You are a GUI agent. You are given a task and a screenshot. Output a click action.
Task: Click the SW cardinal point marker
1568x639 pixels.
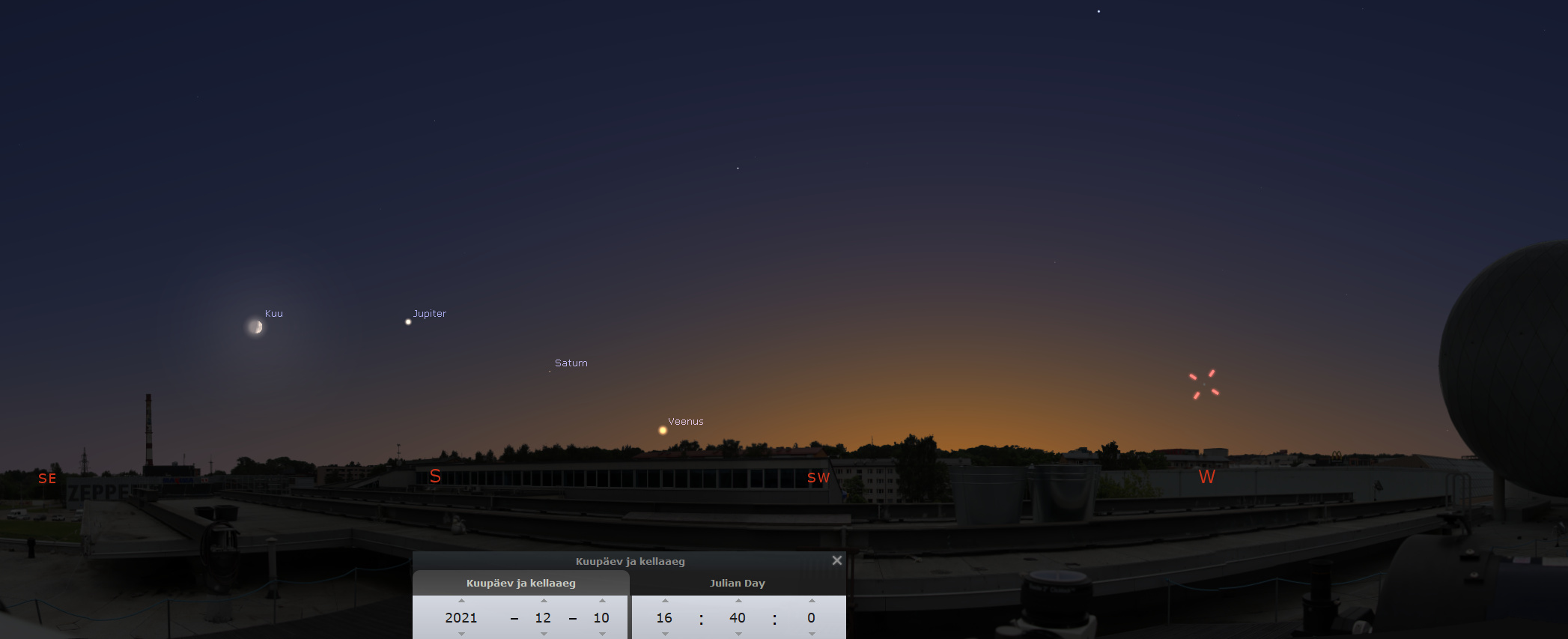tap(818, 478)
